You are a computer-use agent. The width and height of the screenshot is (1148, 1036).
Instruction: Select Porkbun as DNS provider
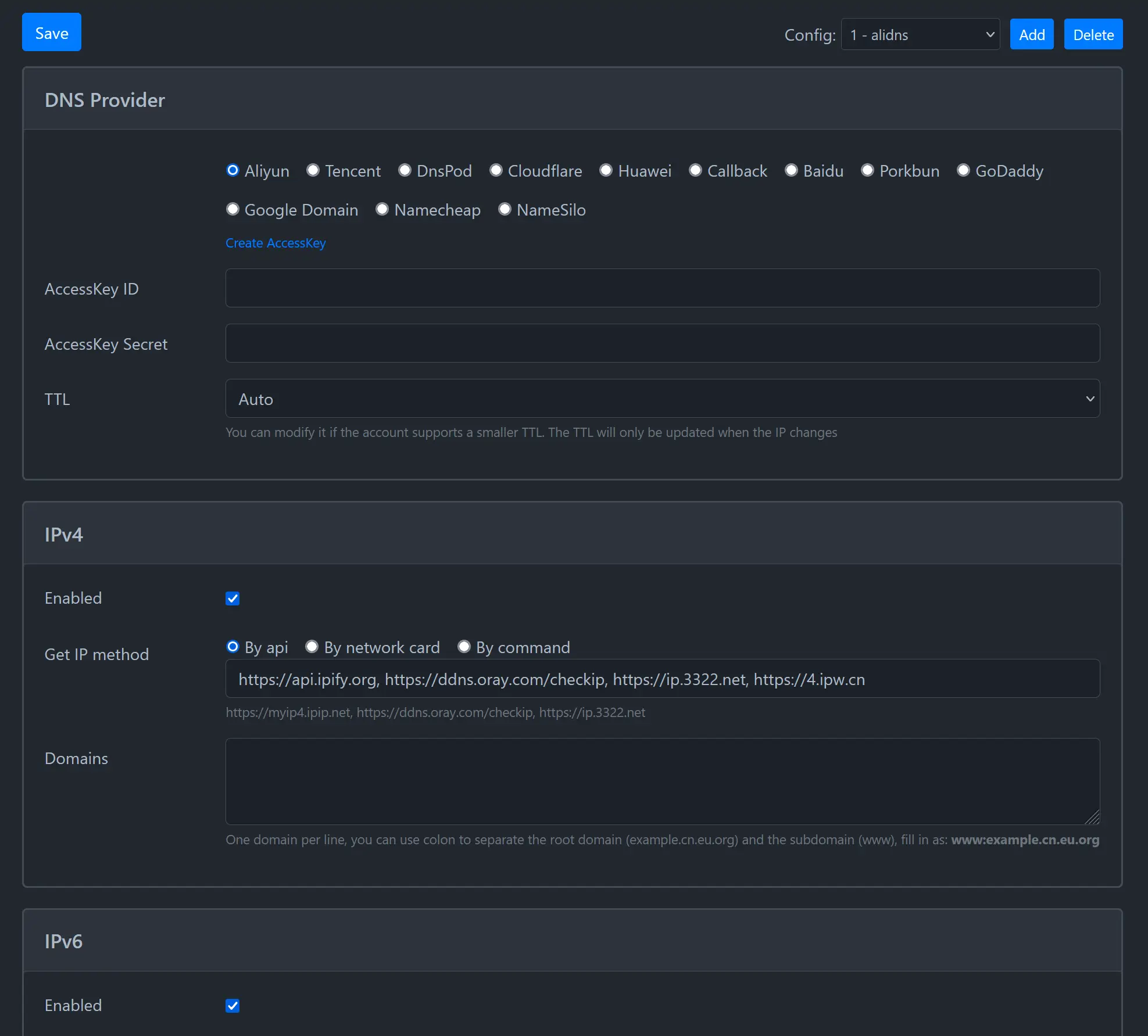(x=867, y=170)
